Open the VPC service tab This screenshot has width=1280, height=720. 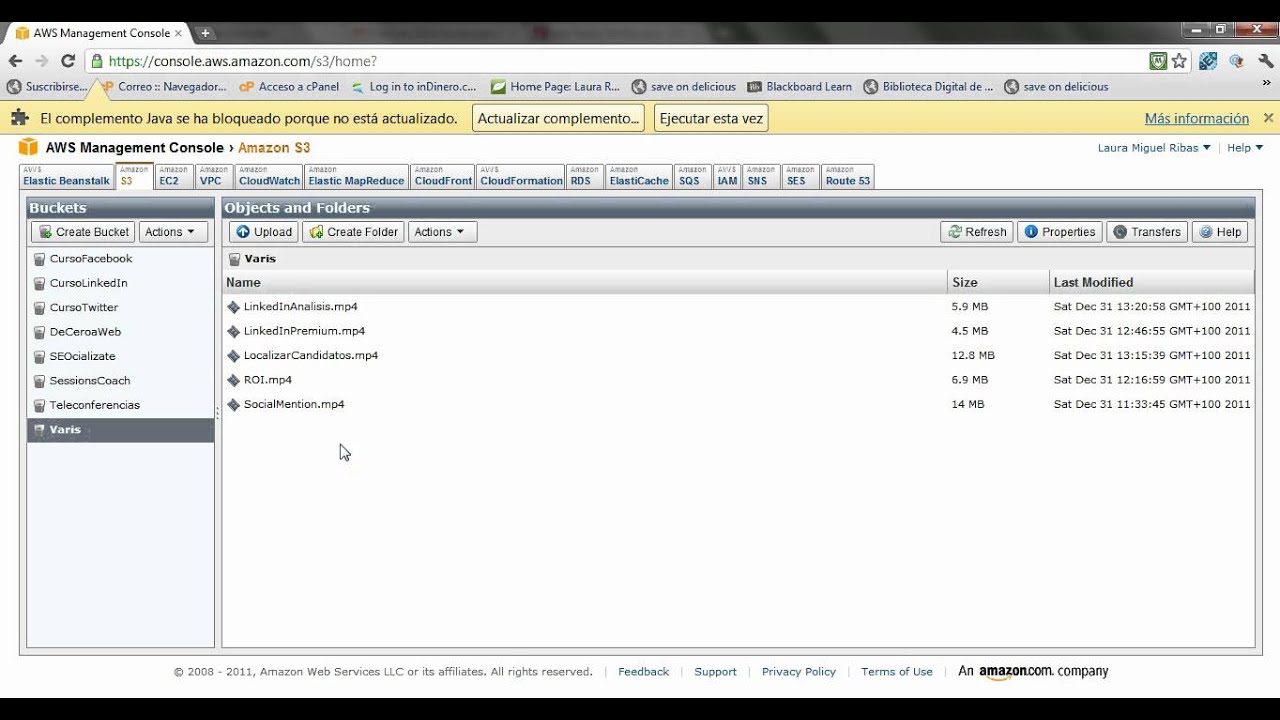pyautogui.click(x=214, y=176)
